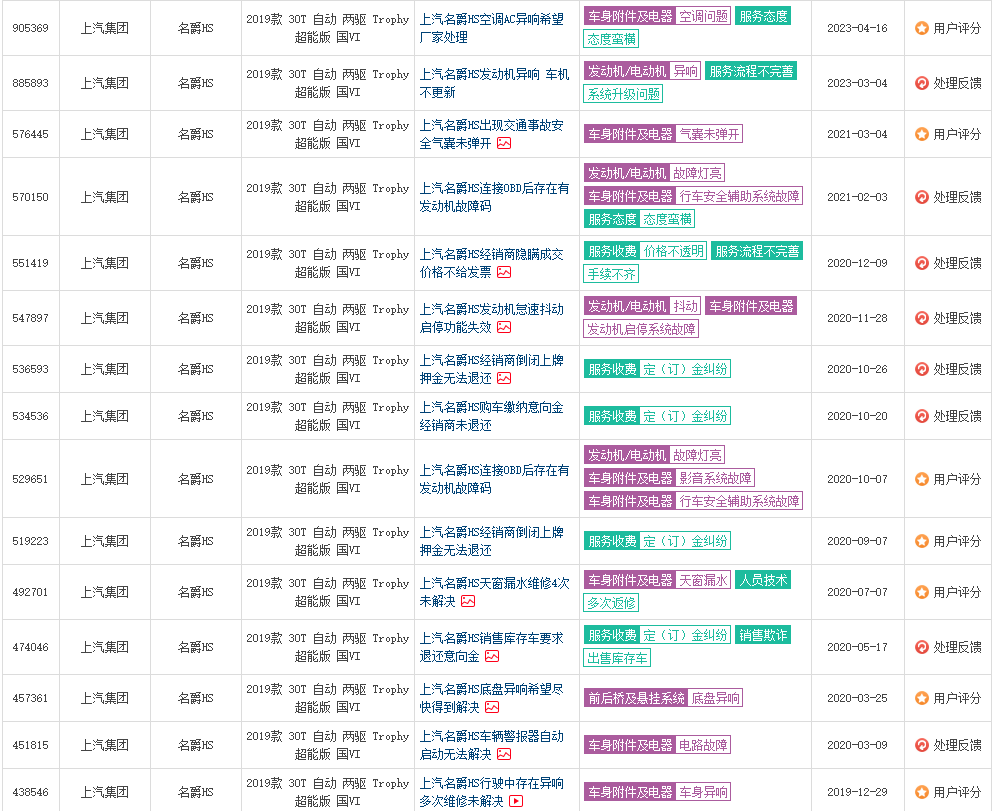
Task: Click image icon beside airbag-not-deployed complaint 576445
Action: click(x=504, y=143)
